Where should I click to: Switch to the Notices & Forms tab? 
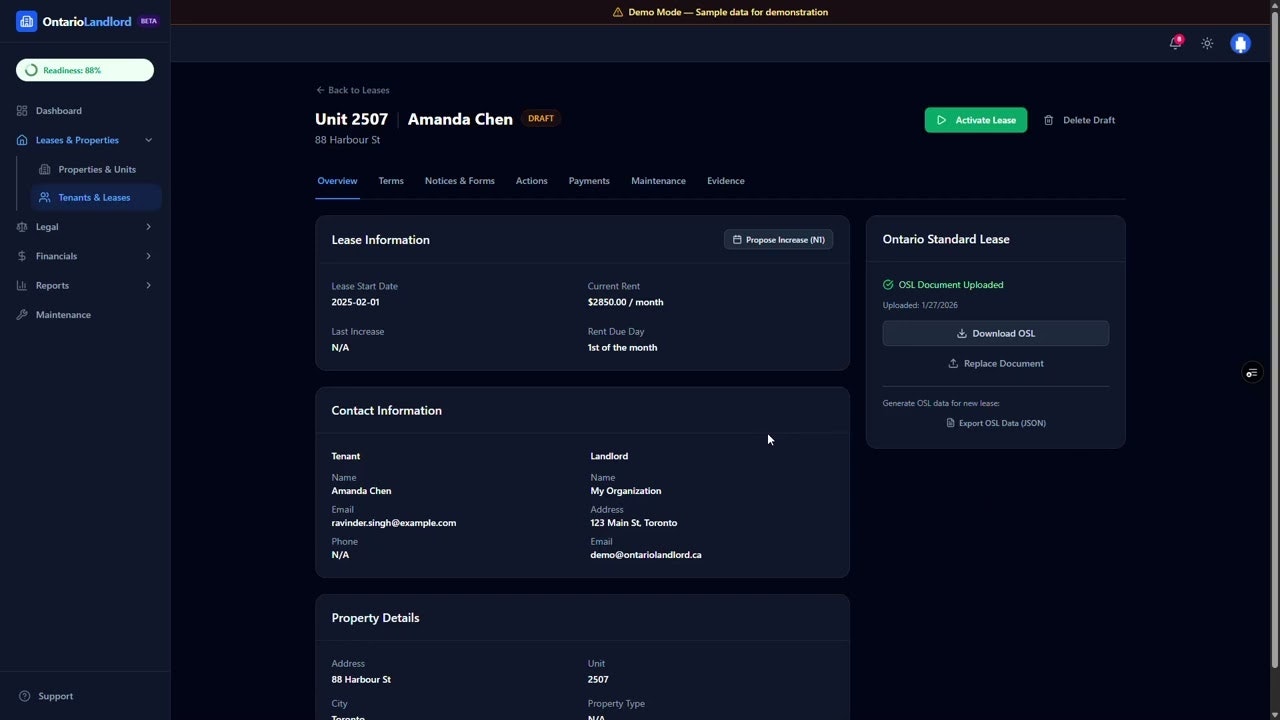pyautogui.click(x=460, y=181)
